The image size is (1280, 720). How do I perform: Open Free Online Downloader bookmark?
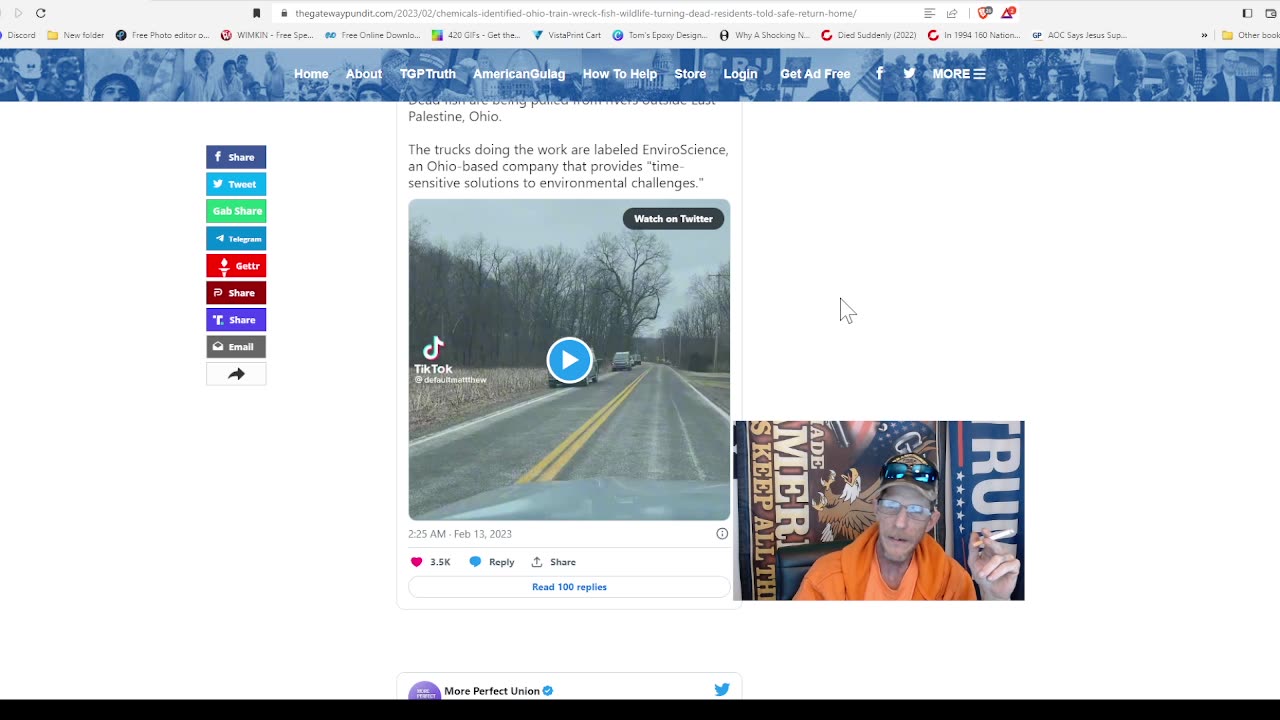(372, 35)
